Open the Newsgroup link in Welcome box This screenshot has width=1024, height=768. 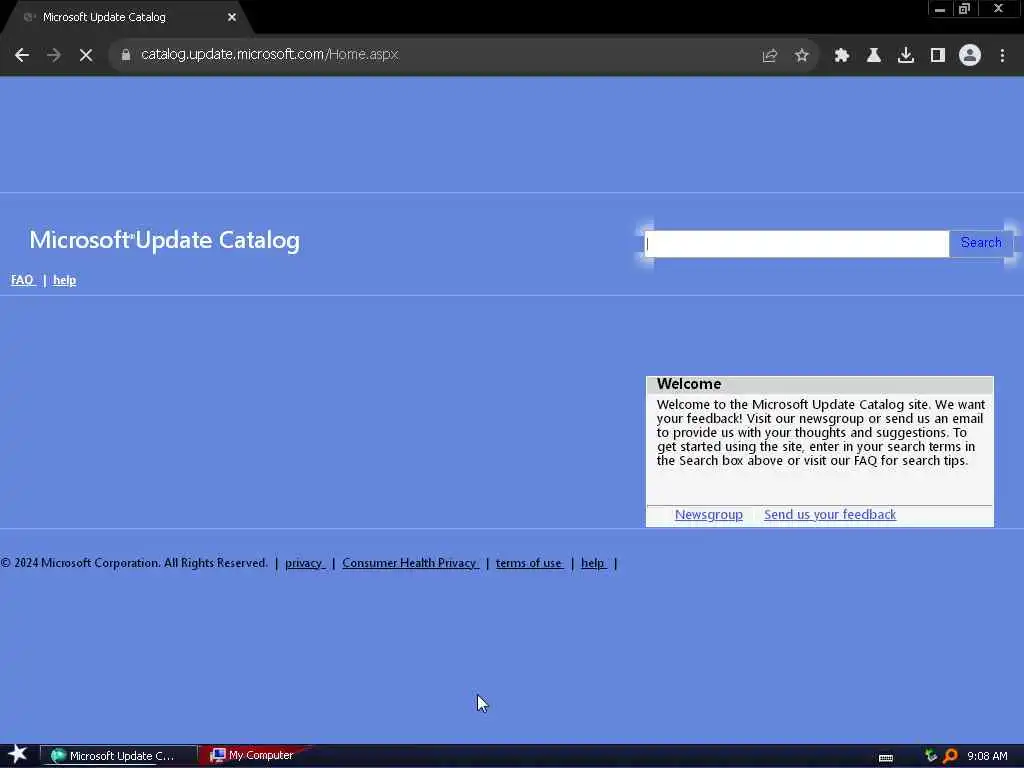[x=709, y=515]
